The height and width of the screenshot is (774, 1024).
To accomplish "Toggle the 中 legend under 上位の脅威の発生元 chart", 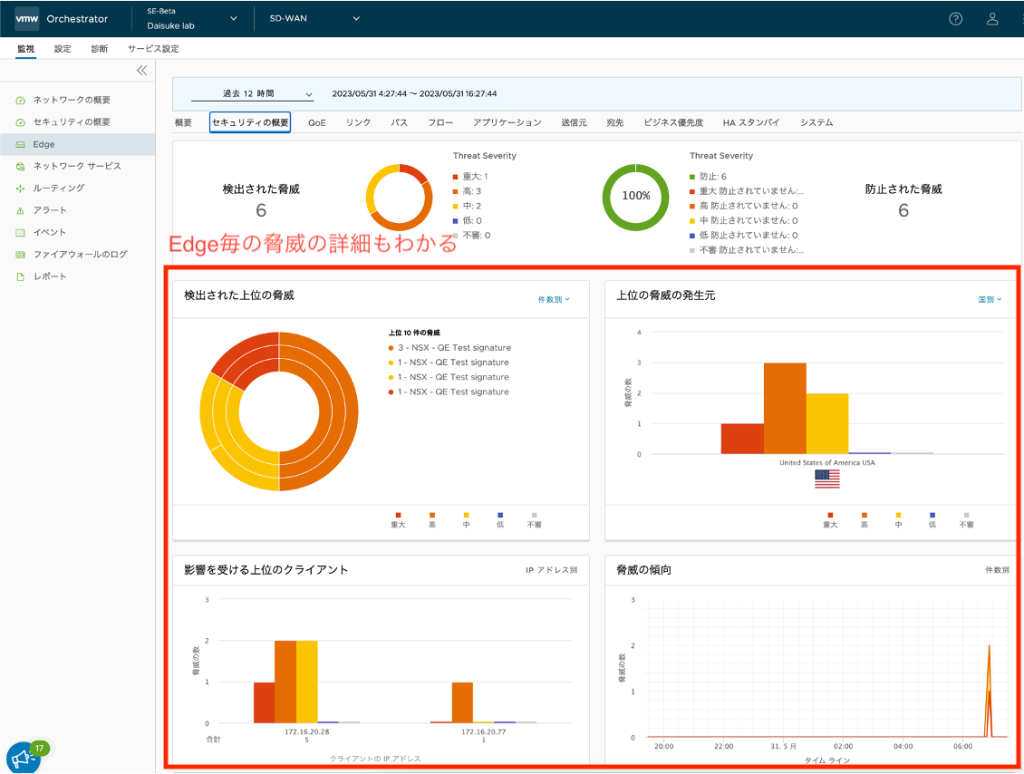I will click(898, 518).
